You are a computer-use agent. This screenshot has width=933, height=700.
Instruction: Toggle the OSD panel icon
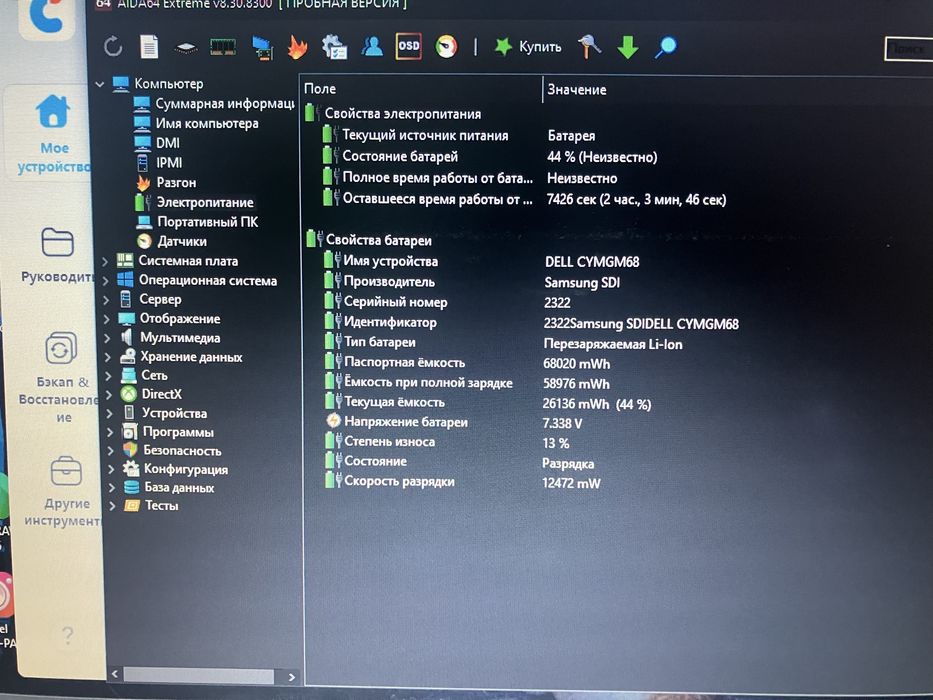(409, 46)
